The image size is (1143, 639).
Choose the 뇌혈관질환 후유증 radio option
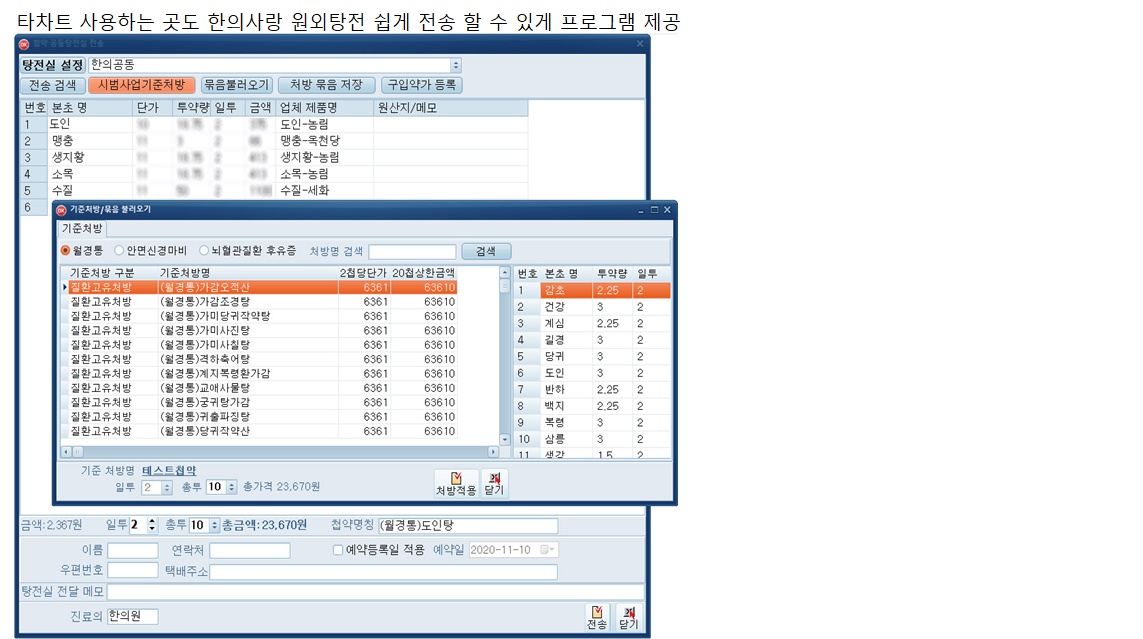[x=204, y=251]
